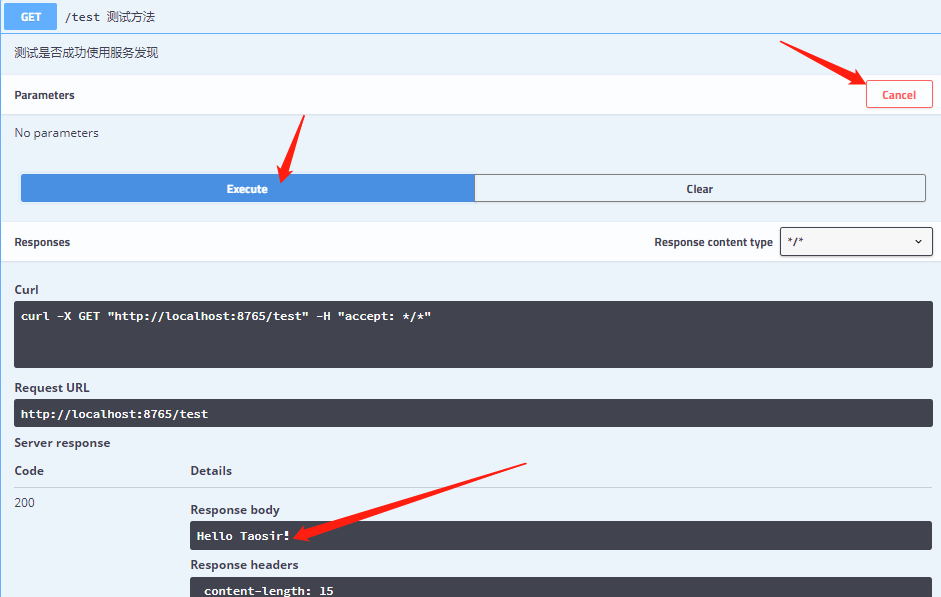
Task: Clear the request results
Action: 699,188
